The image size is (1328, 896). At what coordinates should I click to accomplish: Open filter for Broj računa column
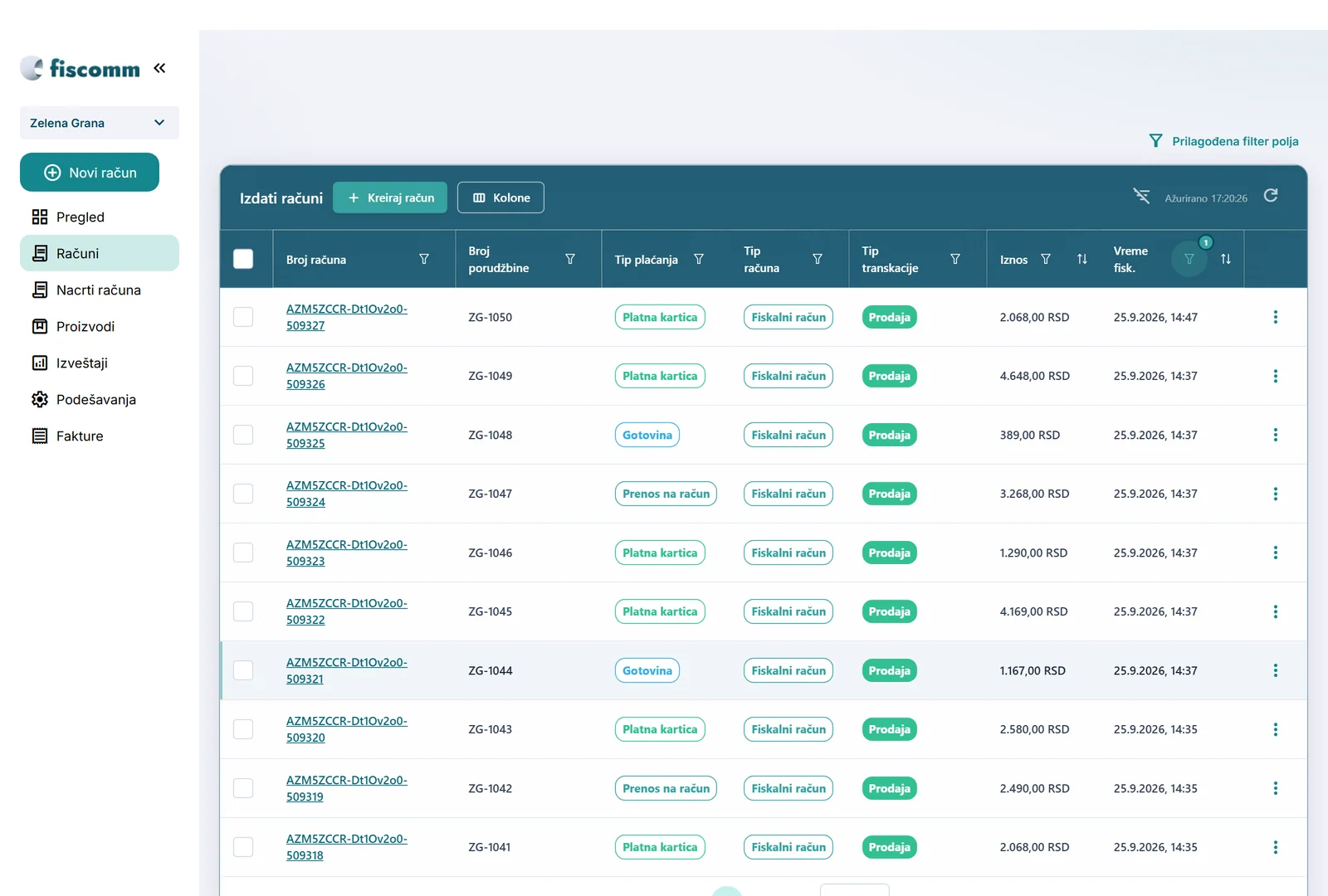point(424,260)
